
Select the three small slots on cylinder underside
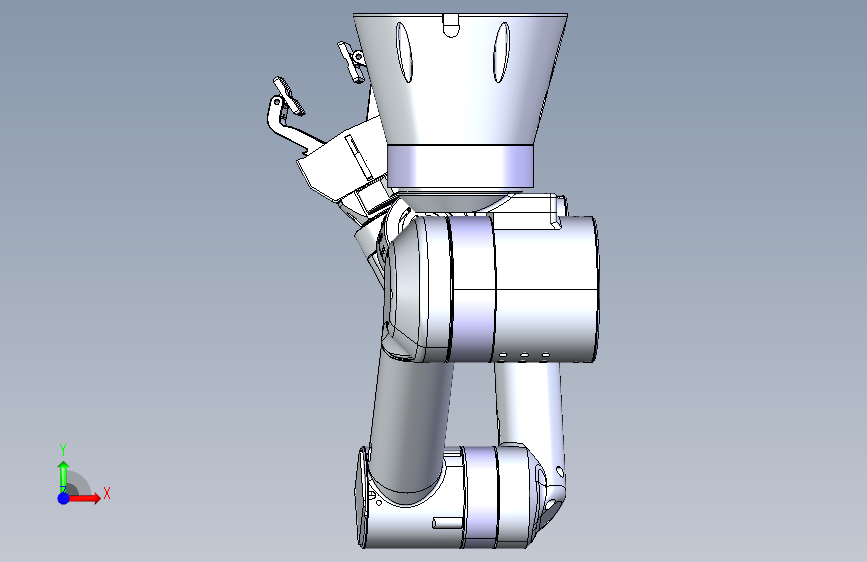point(524,356)
